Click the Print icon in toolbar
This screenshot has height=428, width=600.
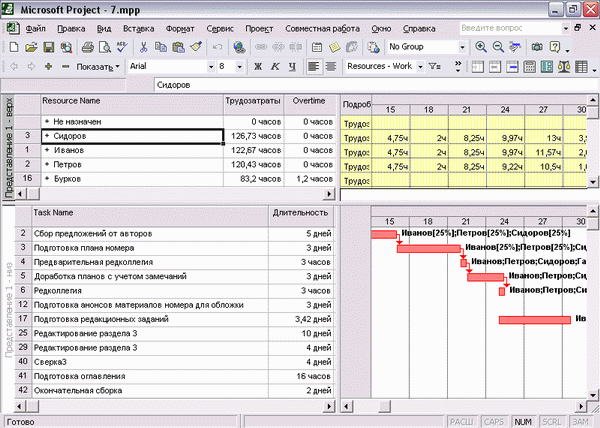(88, 47)
